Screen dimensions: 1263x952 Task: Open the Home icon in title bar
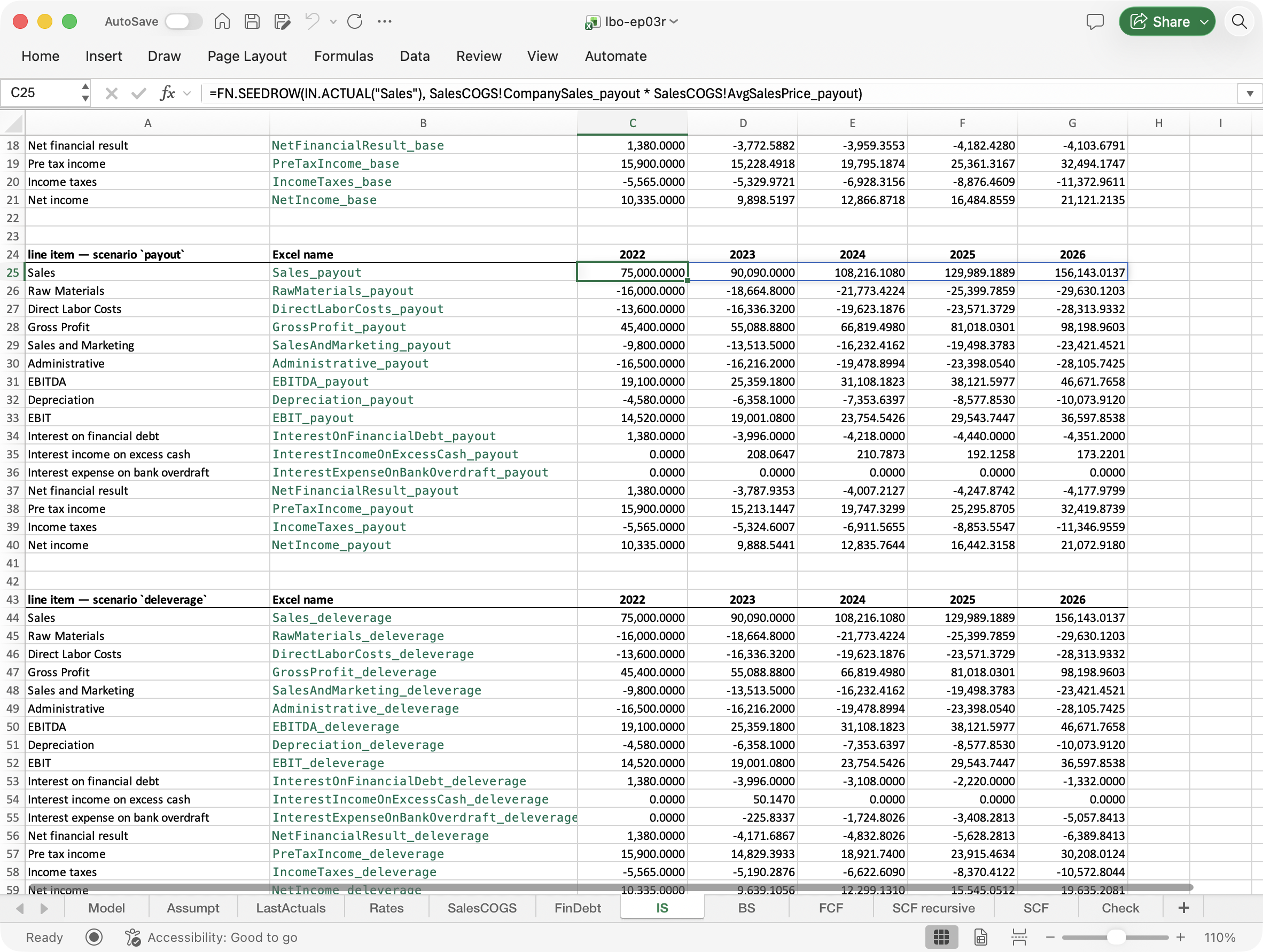click(222, 22)
